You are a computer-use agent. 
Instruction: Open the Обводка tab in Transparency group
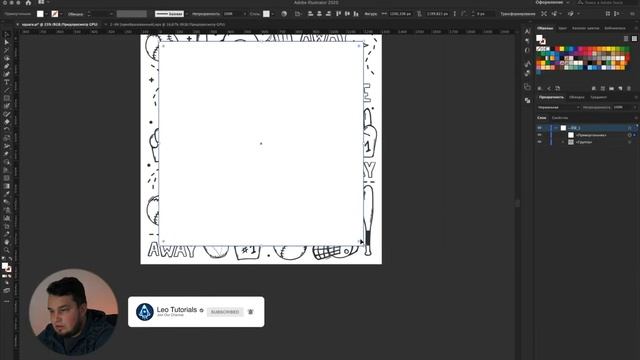[x=577, y=97]
